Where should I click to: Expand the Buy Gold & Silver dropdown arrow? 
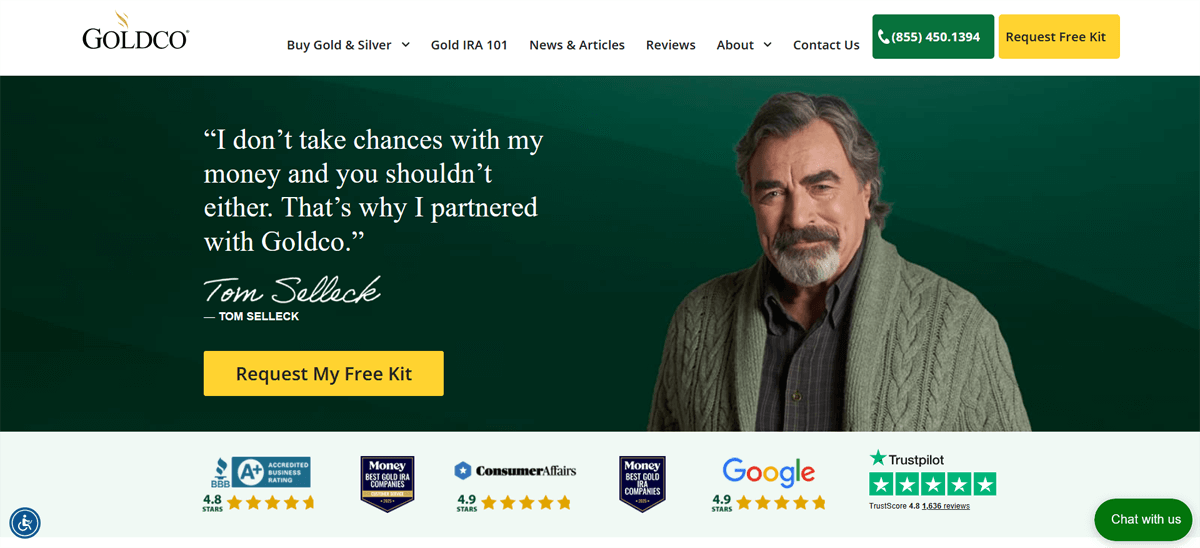click(406, 44)
